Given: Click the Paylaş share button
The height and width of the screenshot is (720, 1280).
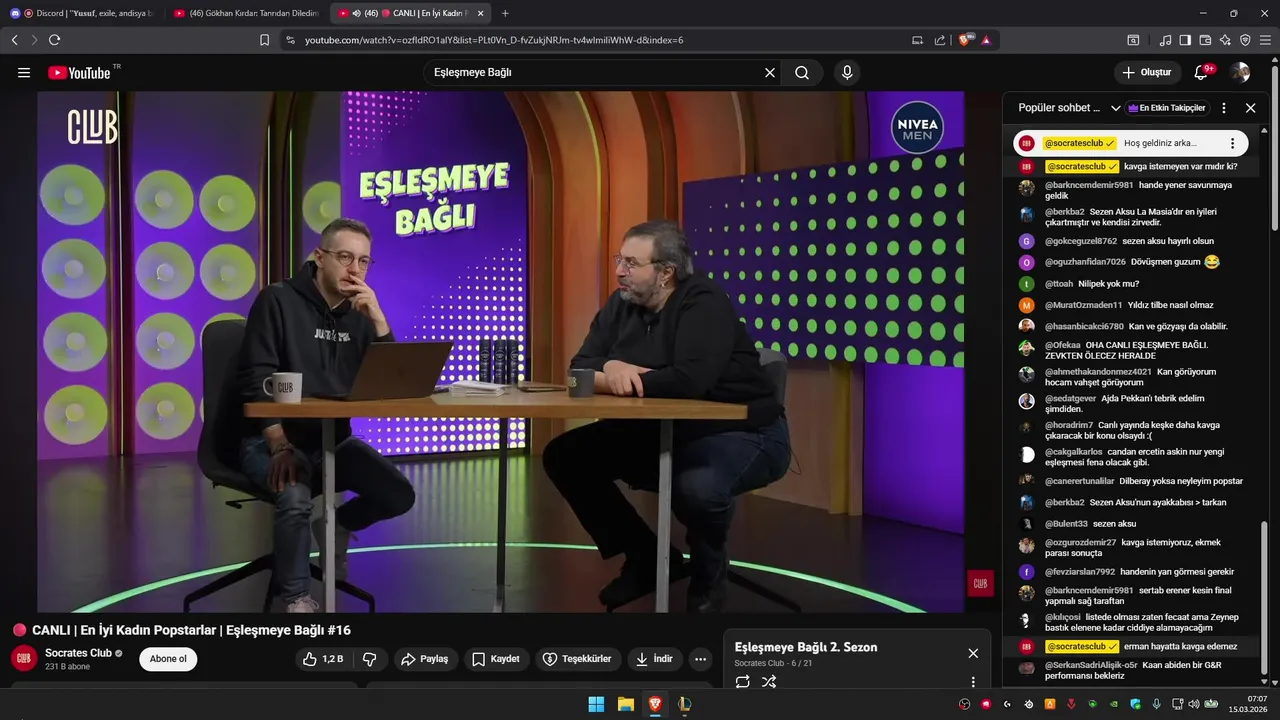Looking at the screenshot, I should [425, 659].
